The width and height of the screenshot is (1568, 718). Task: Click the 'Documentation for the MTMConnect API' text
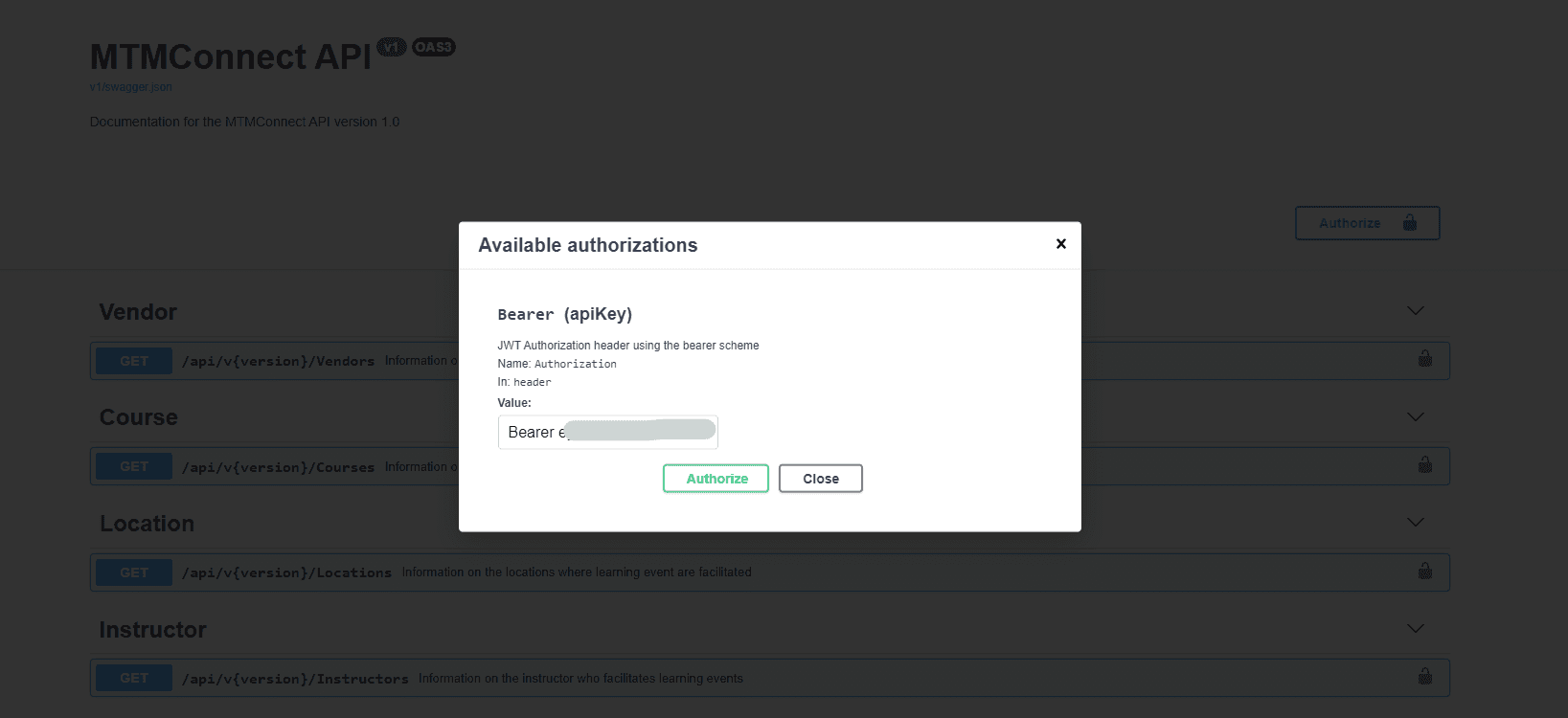coord(244,122)
